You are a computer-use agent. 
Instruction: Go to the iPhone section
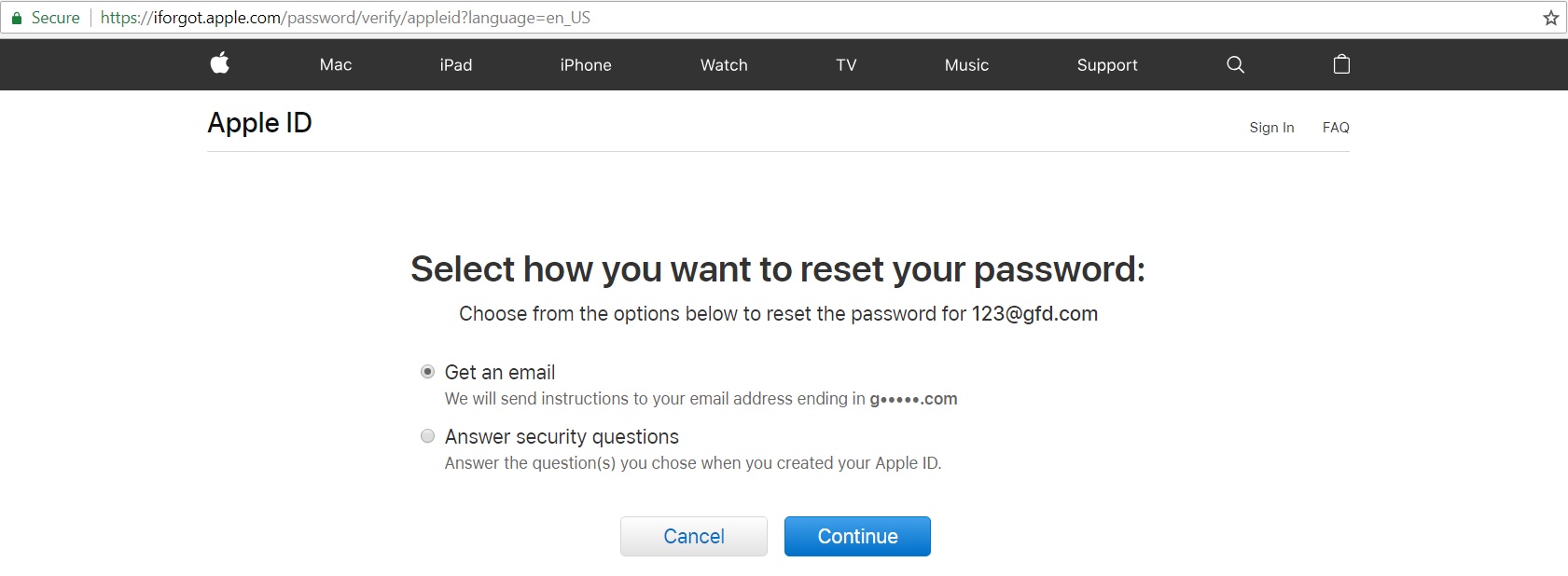[x=586, y=65]
